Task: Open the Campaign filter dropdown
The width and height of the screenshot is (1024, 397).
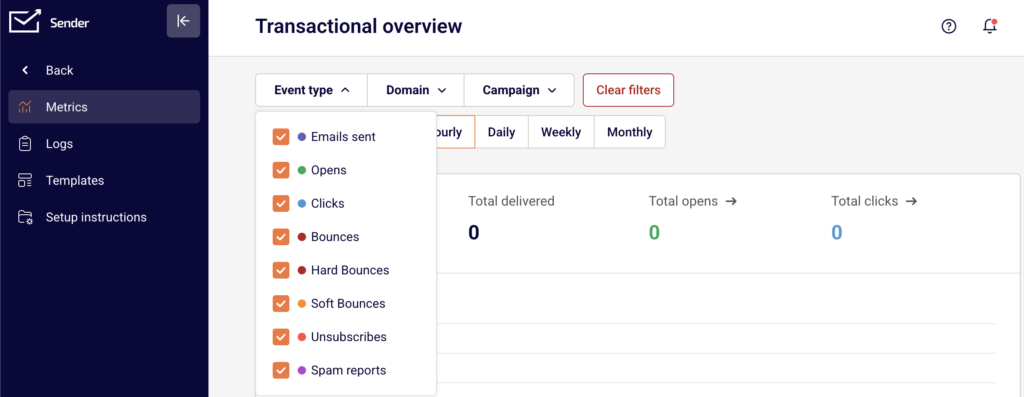Action: [519, 90]
